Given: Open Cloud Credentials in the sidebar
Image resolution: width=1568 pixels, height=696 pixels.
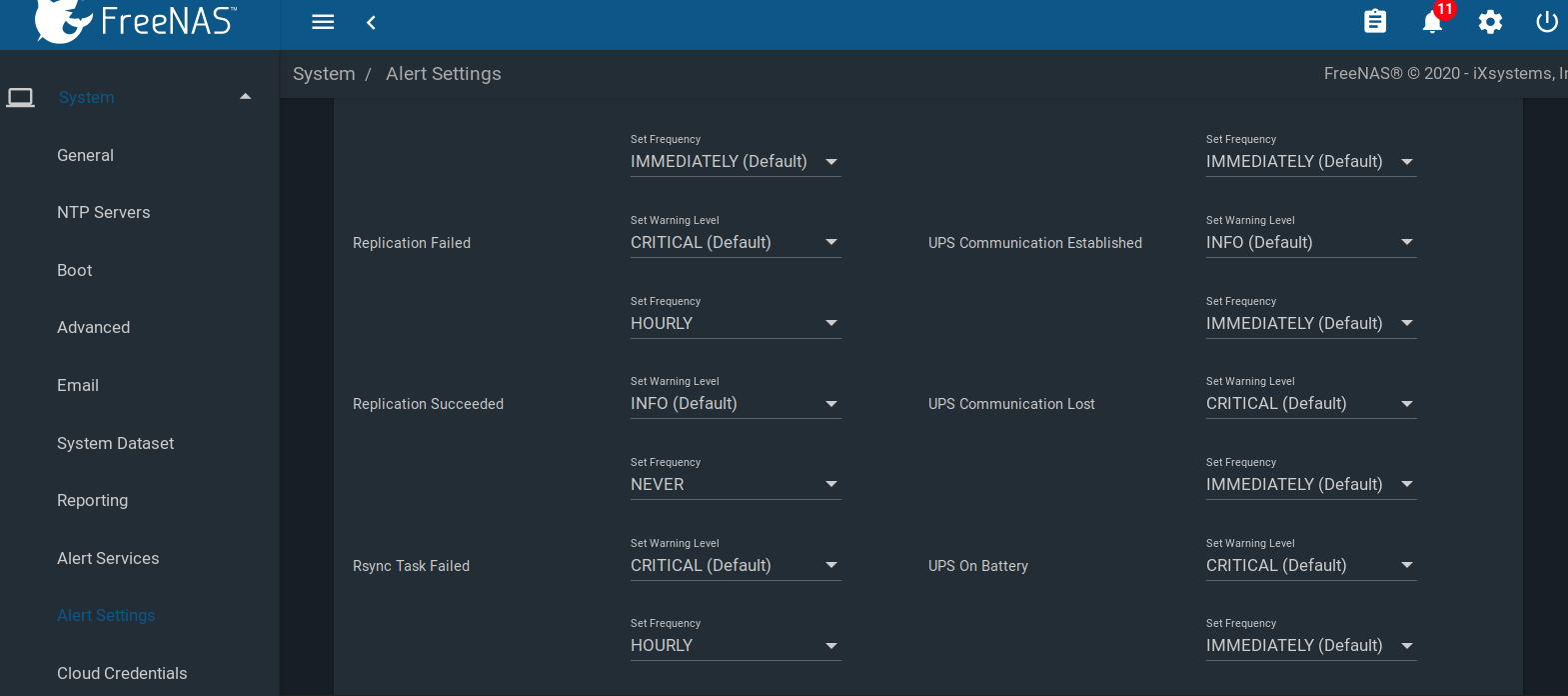Looking at the screenshot, I should point(122,673).
